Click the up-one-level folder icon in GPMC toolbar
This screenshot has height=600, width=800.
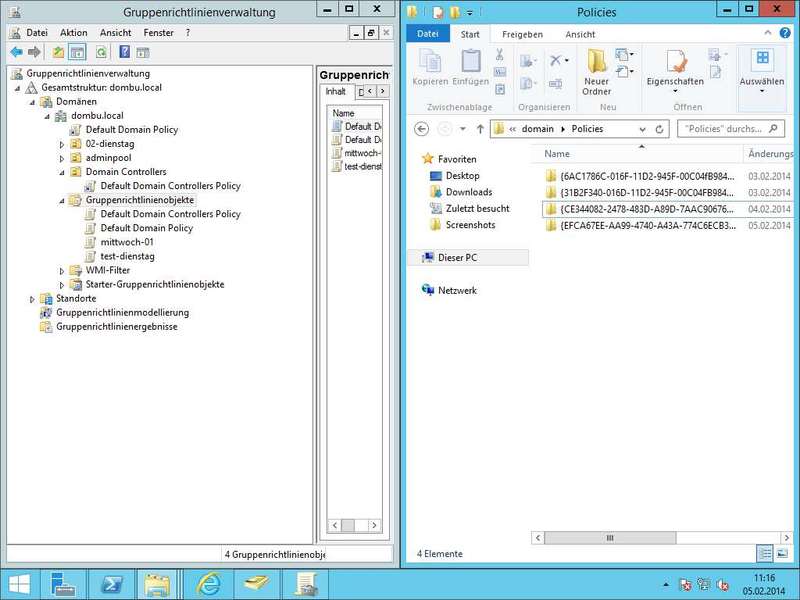tap(59, 52)
